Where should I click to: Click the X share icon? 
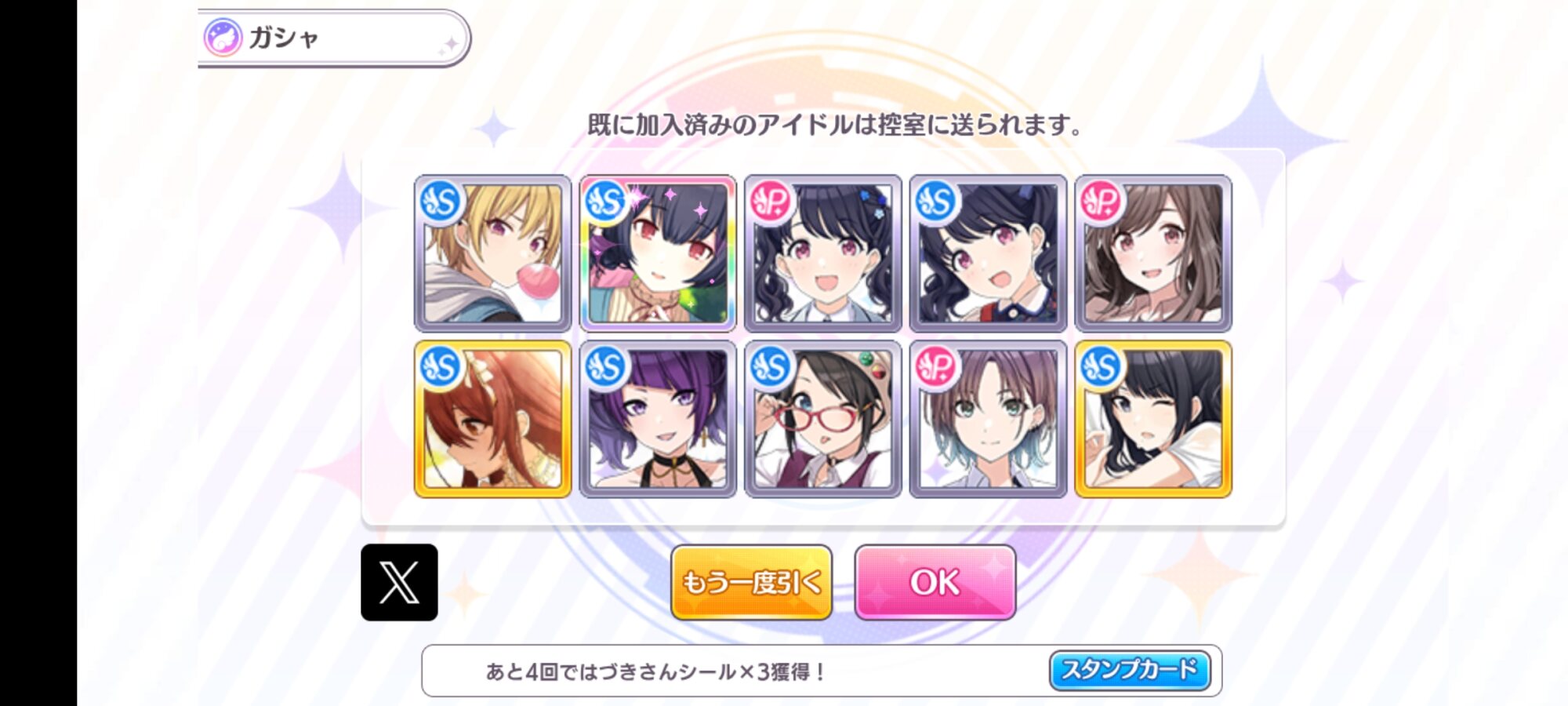point(399,582)
